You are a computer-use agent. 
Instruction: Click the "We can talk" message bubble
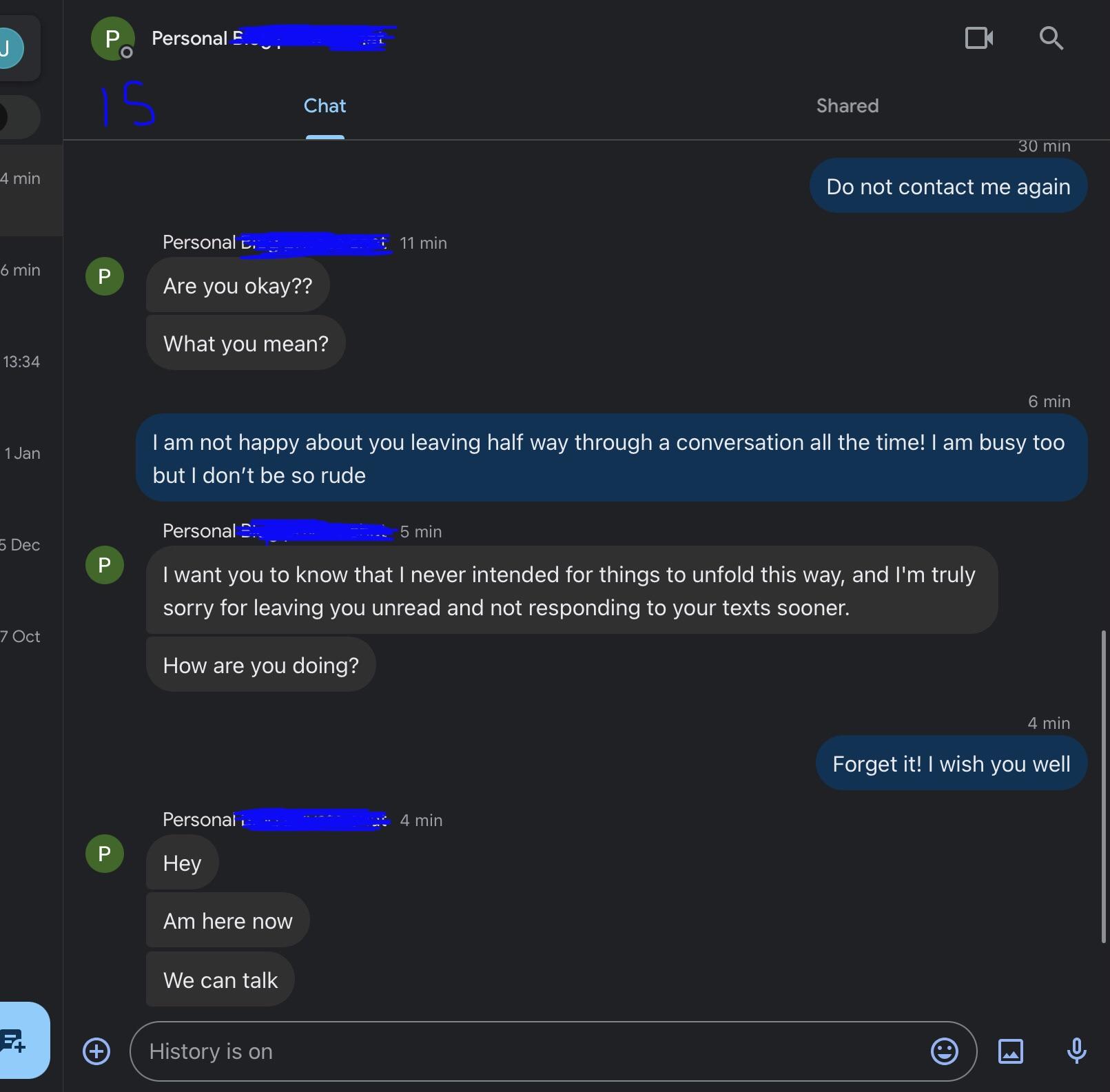pyautogui.click(x=220, y=980)
